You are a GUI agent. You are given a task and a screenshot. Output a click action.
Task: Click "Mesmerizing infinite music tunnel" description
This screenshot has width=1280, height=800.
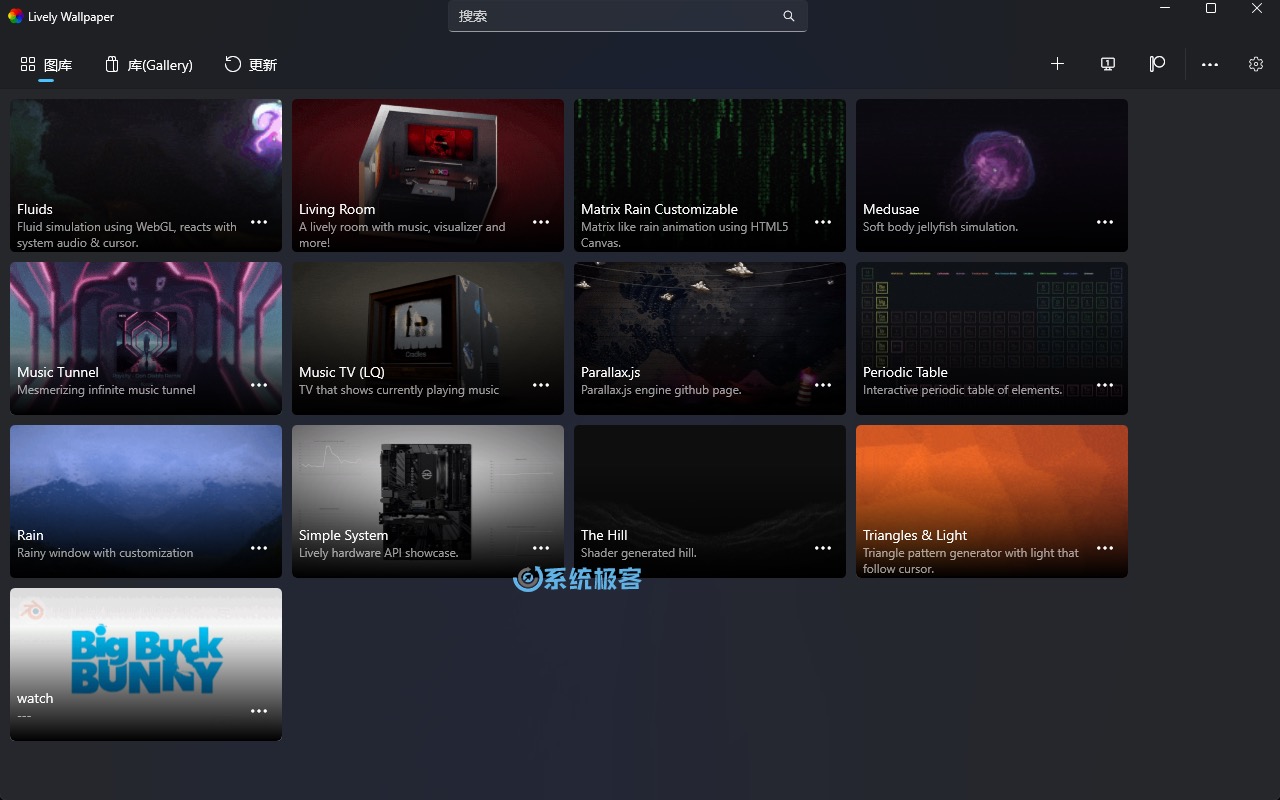106,390
